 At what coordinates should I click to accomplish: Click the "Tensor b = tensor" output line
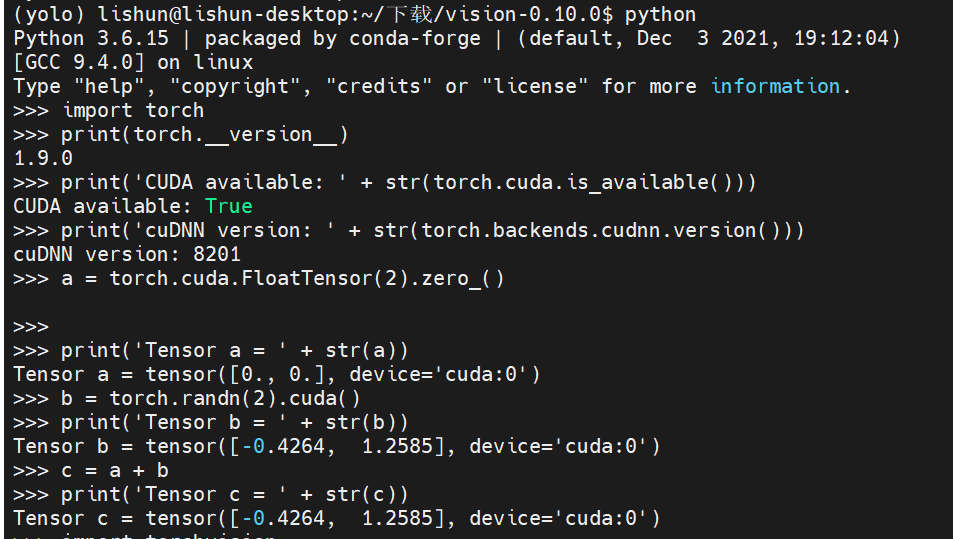pyautogui.click(x=337, y=446)
